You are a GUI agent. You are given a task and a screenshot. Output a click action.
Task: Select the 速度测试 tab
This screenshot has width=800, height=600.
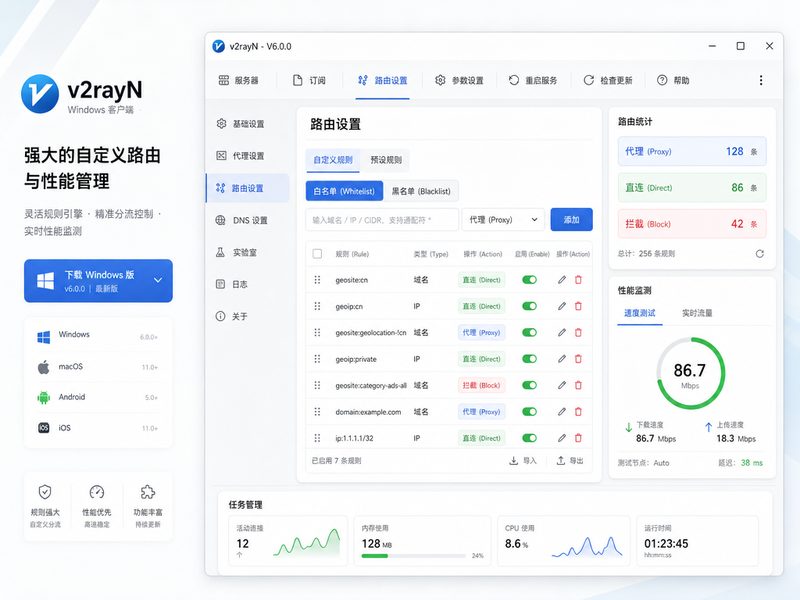click(x=640, y=313)
